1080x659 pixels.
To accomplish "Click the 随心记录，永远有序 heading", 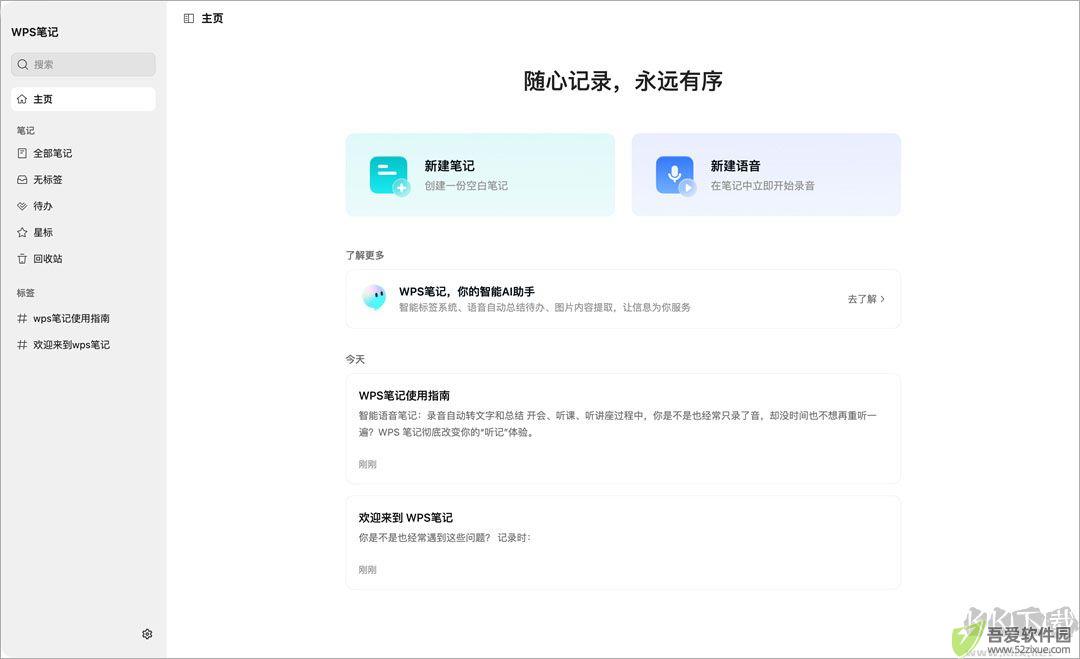I will pyautogui.click(x=623, y=81).
